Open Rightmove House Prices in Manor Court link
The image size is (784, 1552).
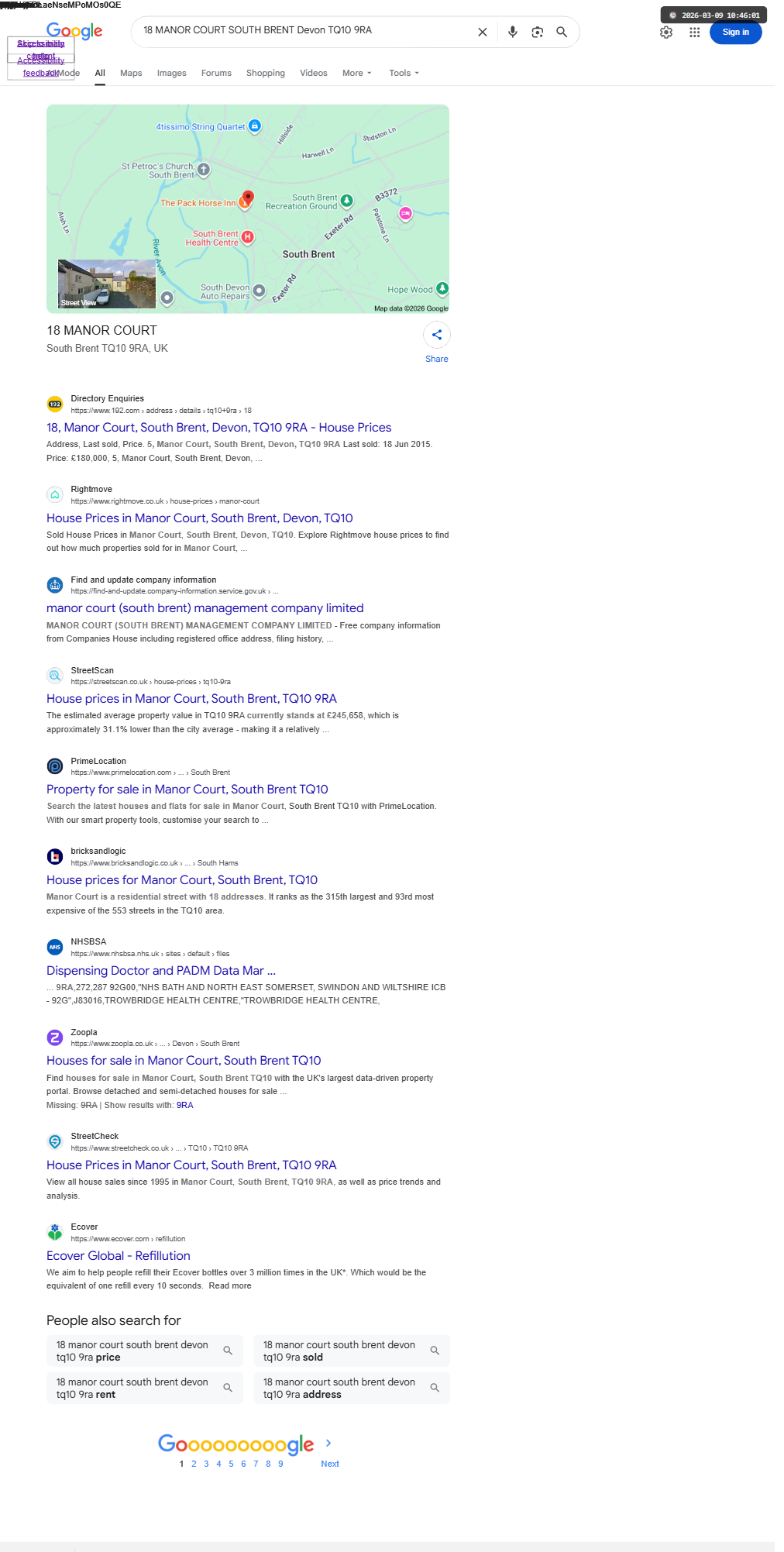tap(200, 518)
